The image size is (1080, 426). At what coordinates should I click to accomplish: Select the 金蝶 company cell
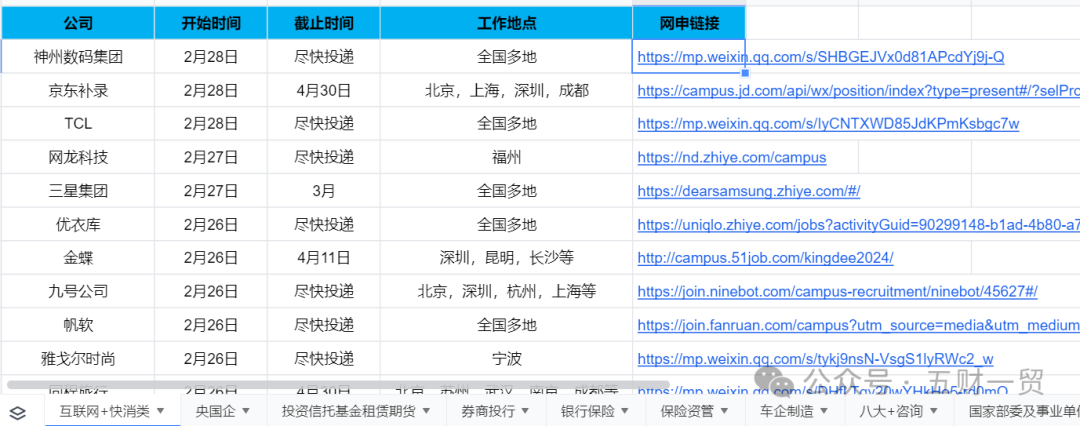78,258
